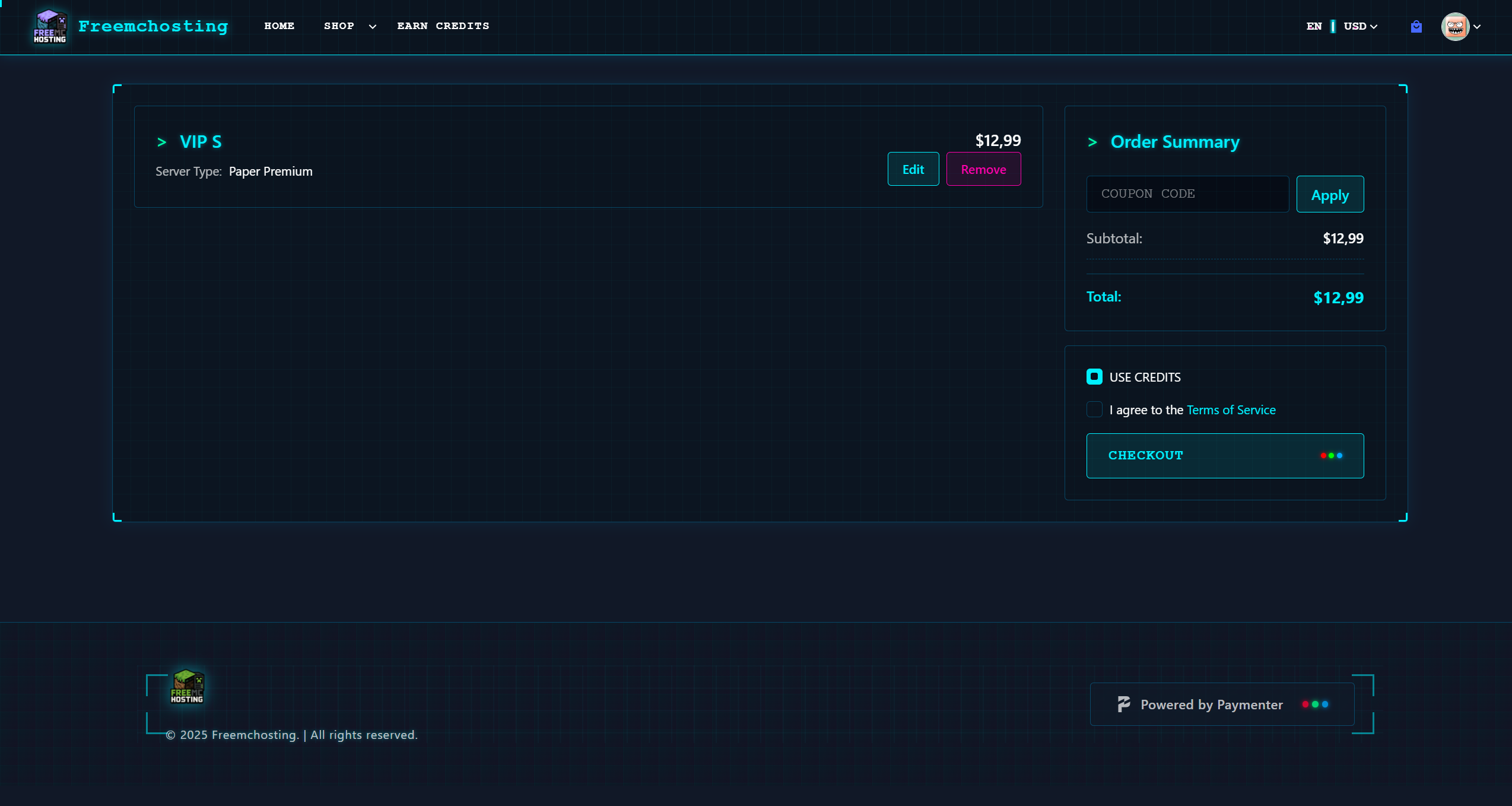This screenshot has width=1512, height=806.
Task: Open the Earn Credits page
Action: tap(443, 26)
